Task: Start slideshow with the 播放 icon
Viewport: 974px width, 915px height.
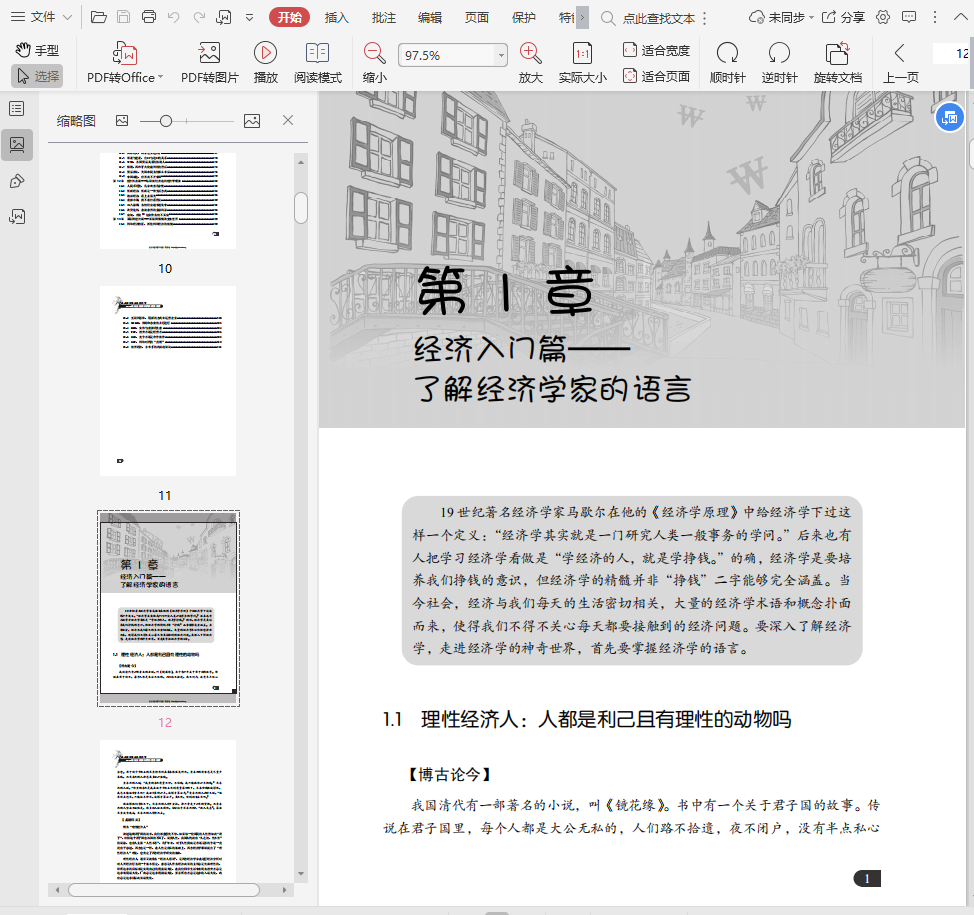Action: 265,54
